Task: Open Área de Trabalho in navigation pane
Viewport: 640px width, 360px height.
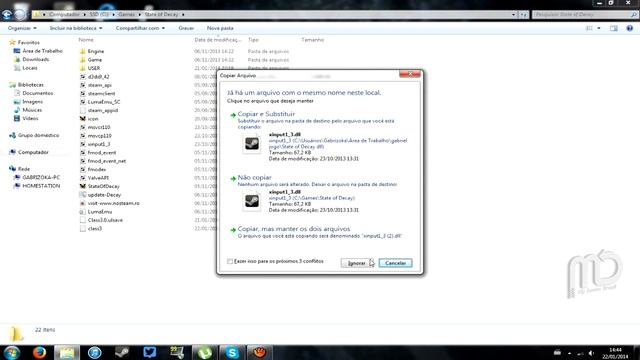Action: click(42, 51)
